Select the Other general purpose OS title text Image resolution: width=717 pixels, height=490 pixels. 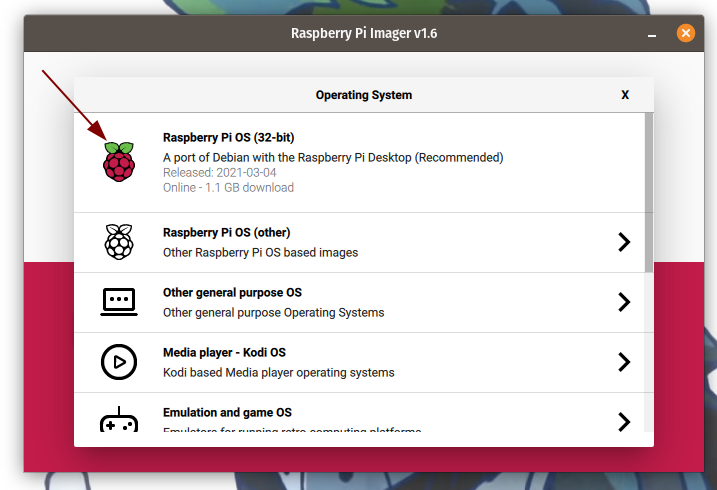pos(232,293)
